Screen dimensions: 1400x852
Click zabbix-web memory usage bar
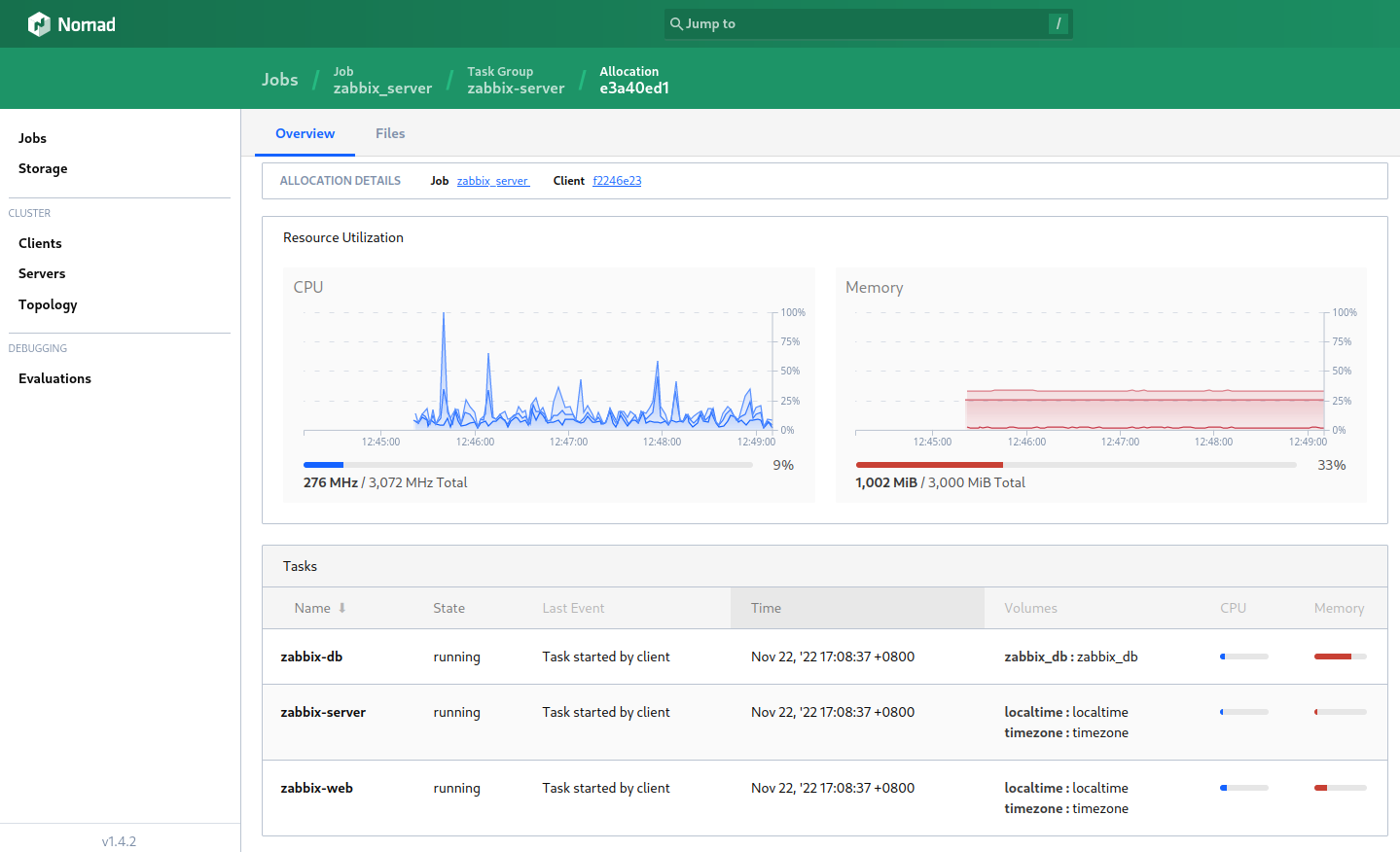click(x=1340, y=788)
